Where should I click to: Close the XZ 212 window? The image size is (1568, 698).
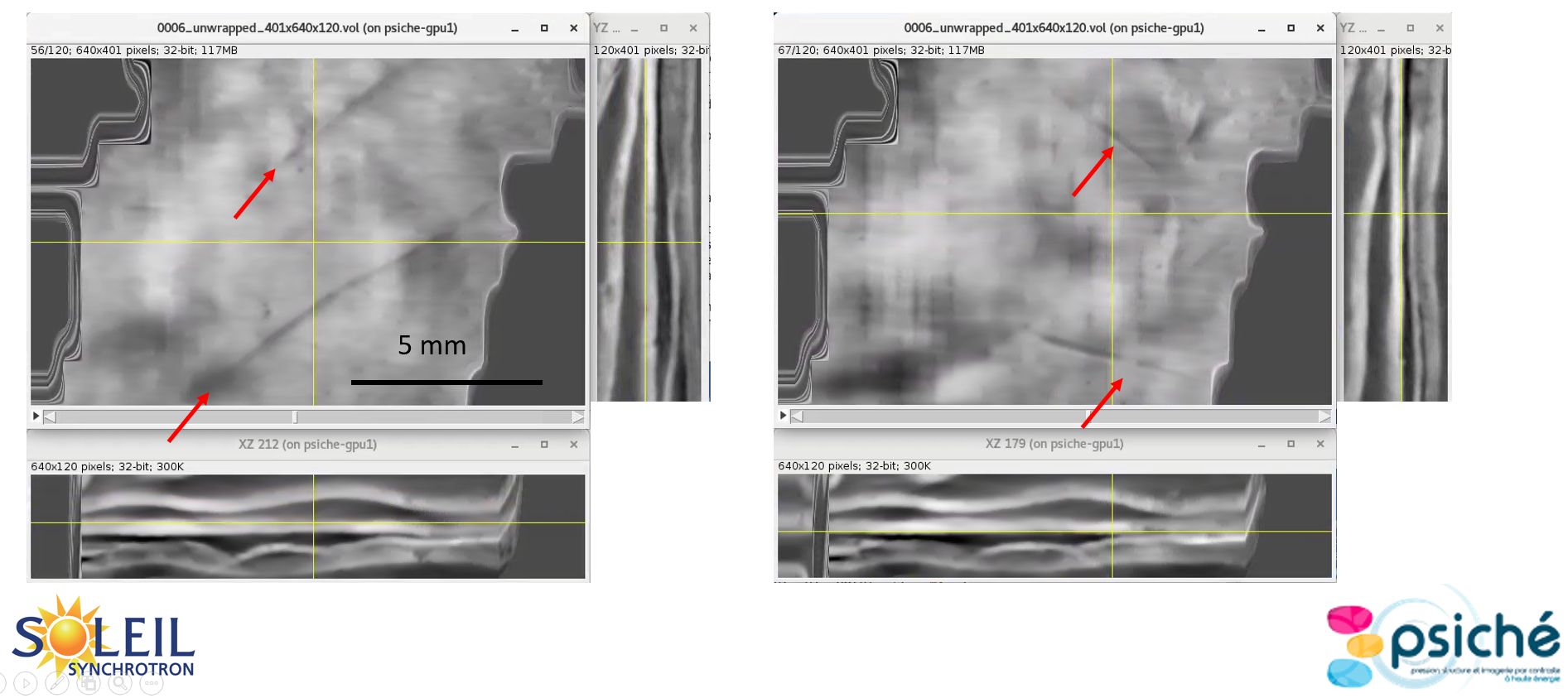click(x=573, y=445)
